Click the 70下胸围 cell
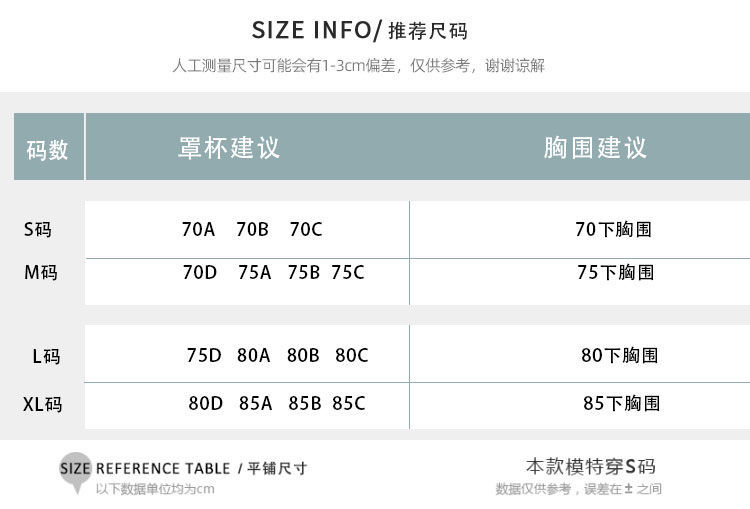This screenshot has width=750, height=509. tap(613, 229)
